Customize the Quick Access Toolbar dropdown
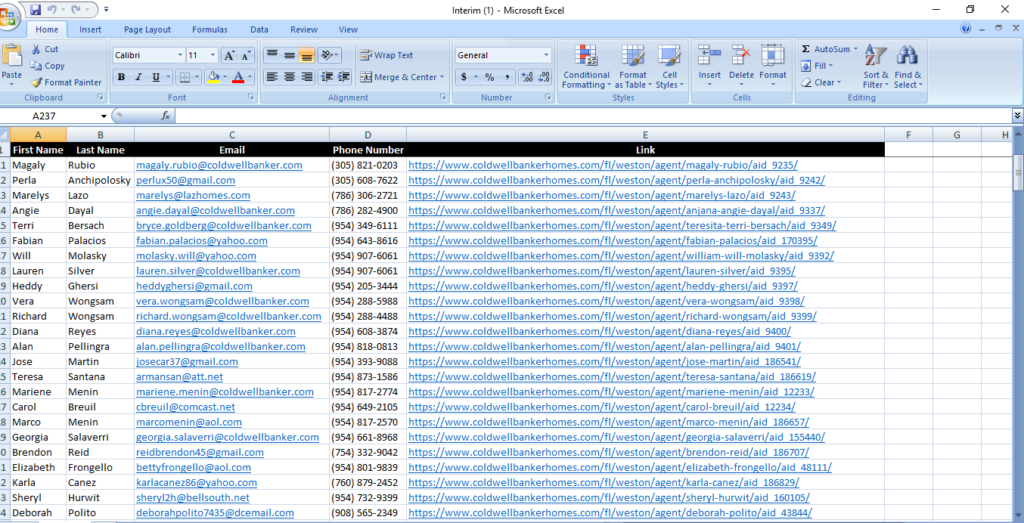1024x523 pixels. [x=106, y=10]
